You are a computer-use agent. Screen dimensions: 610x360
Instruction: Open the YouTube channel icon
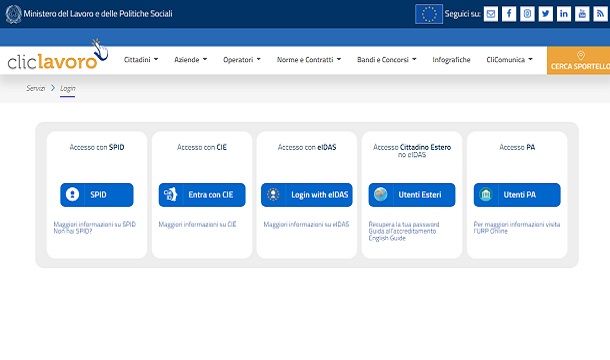pos(582,14)
